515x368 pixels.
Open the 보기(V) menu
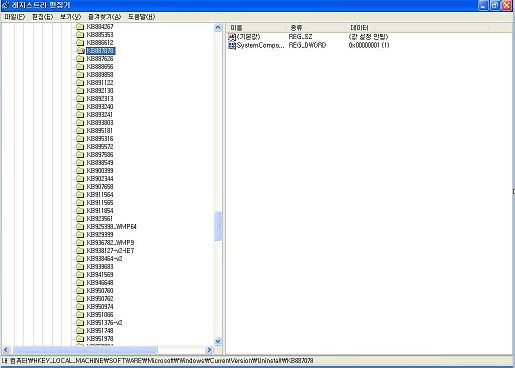pos(70,17)
